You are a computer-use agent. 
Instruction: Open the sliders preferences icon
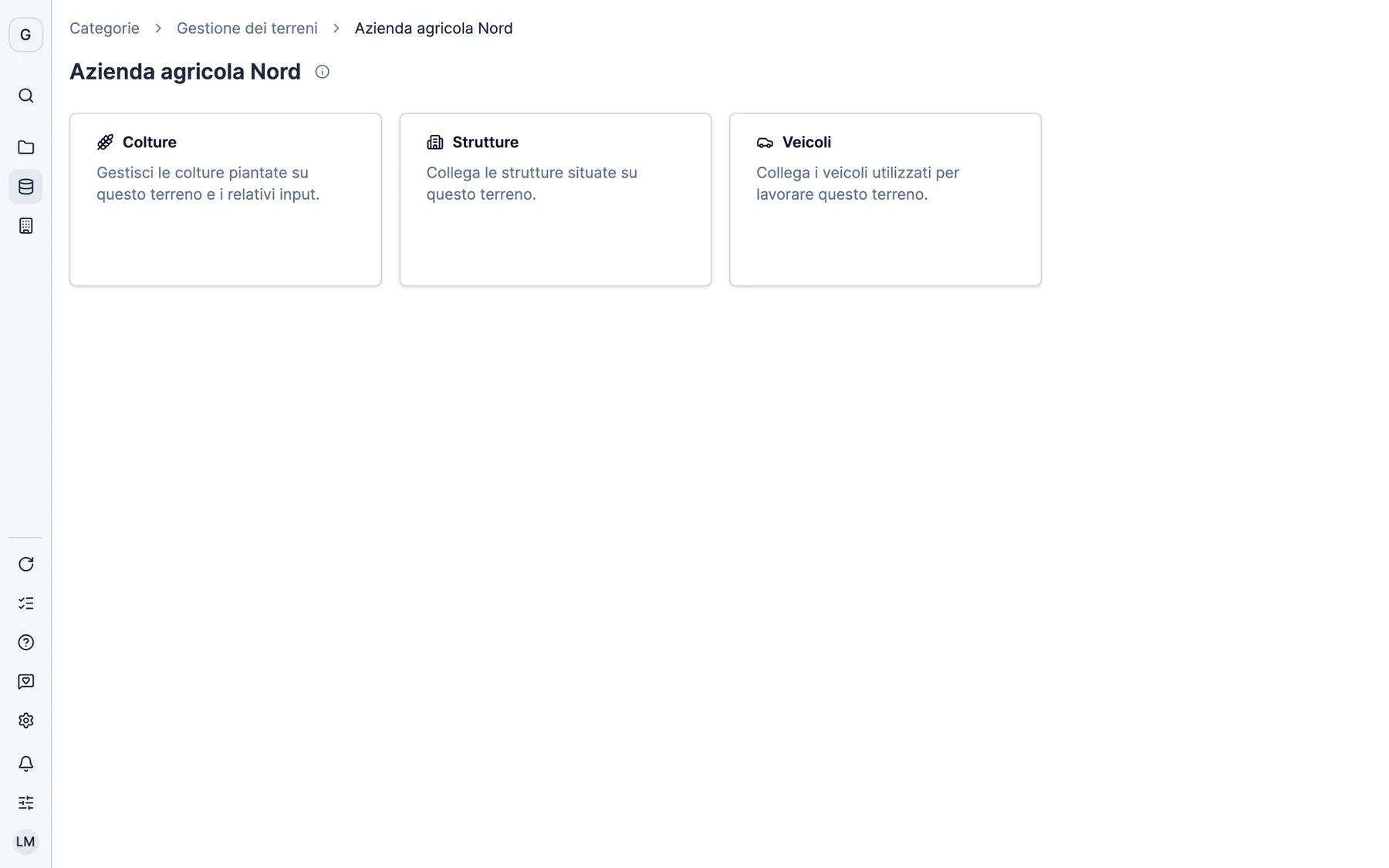coord(25,803)
